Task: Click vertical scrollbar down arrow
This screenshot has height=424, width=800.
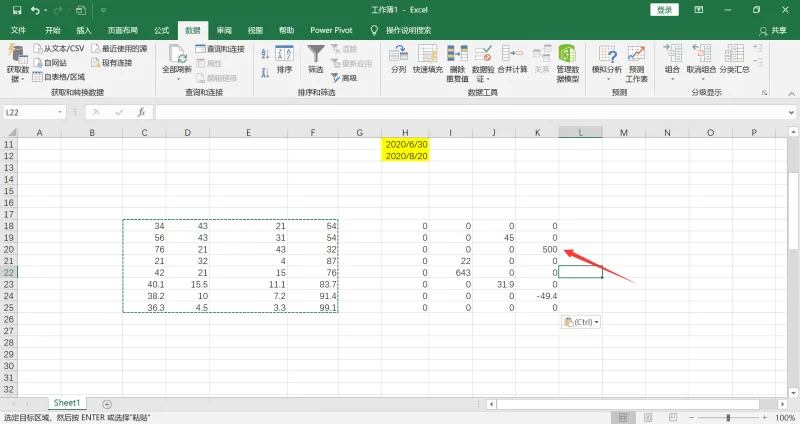Action: click(x=793, y=393)
